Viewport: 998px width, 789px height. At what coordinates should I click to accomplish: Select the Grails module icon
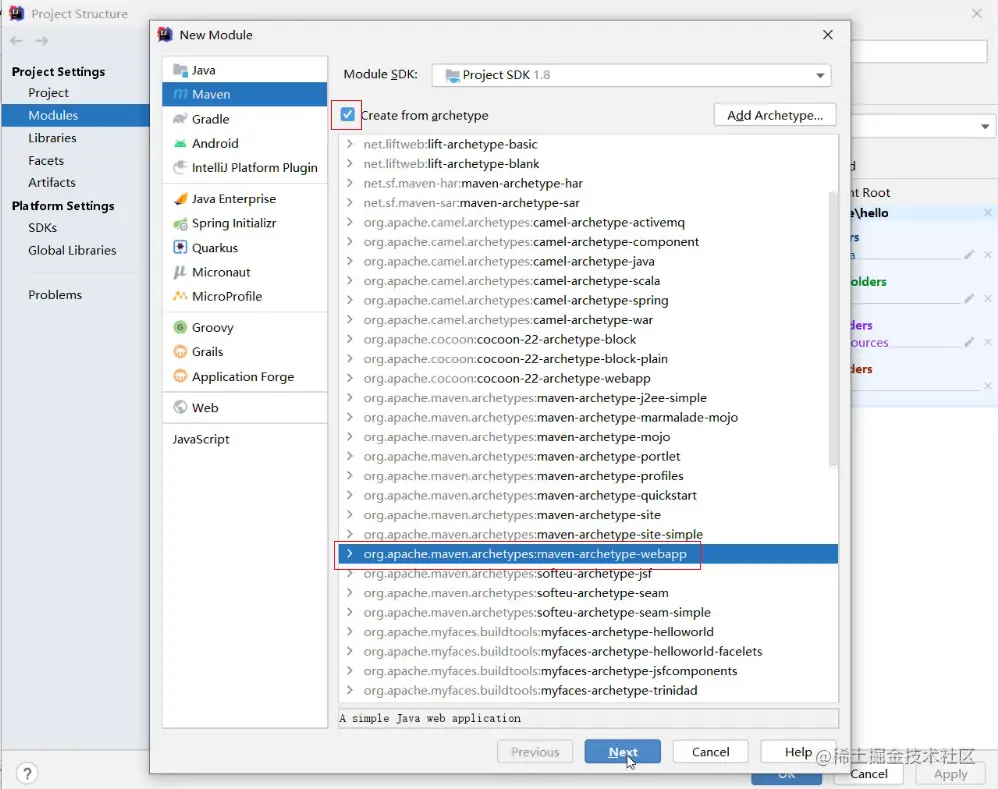[x=180, y=352]
